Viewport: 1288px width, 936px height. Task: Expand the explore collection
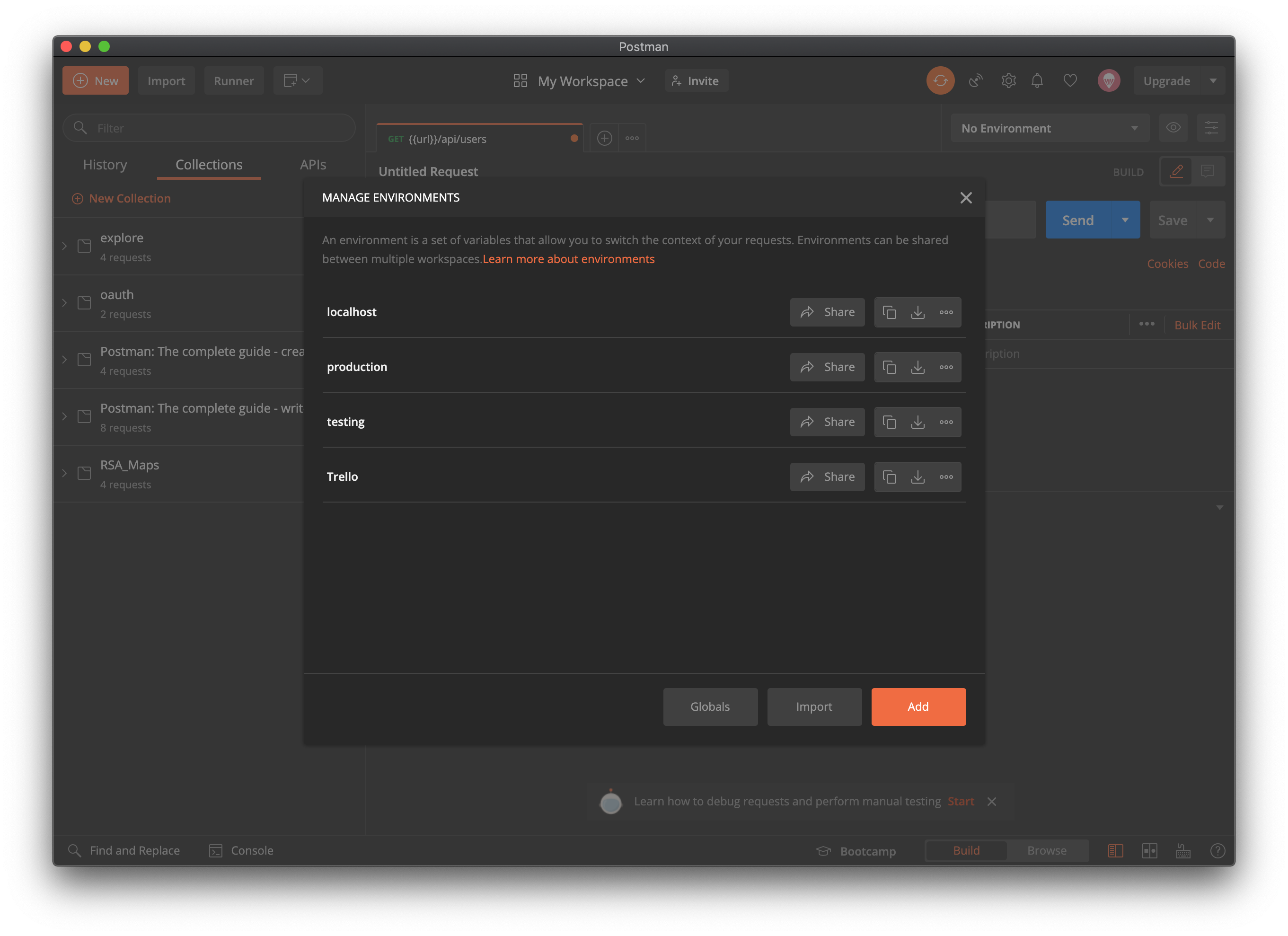pyautogui.click(x=64, y=246)
